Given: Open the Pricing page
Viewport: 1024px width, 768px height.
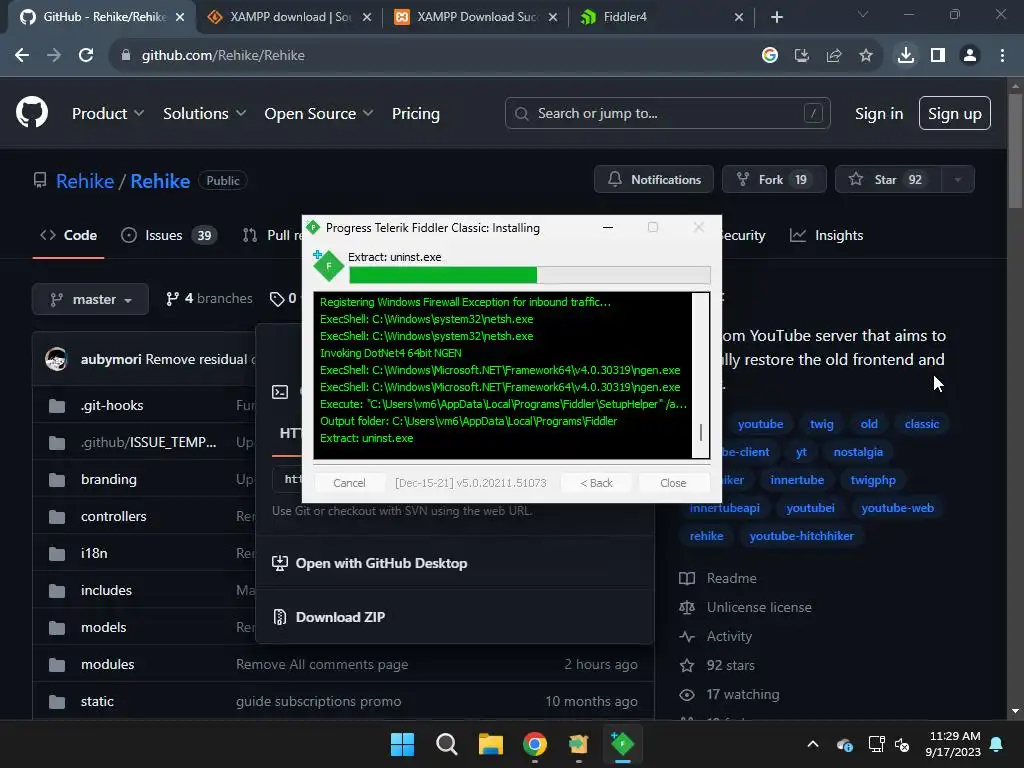Looking at the screenshot, I should 415,114.
